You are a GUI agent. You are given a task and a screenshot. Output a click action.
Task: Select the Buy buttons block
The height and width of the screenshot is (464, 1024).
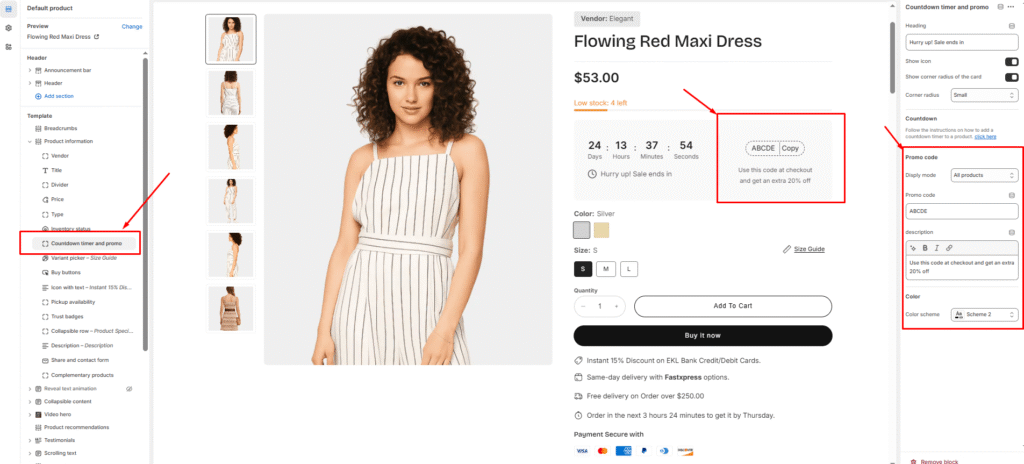click(x=66, y=272)
